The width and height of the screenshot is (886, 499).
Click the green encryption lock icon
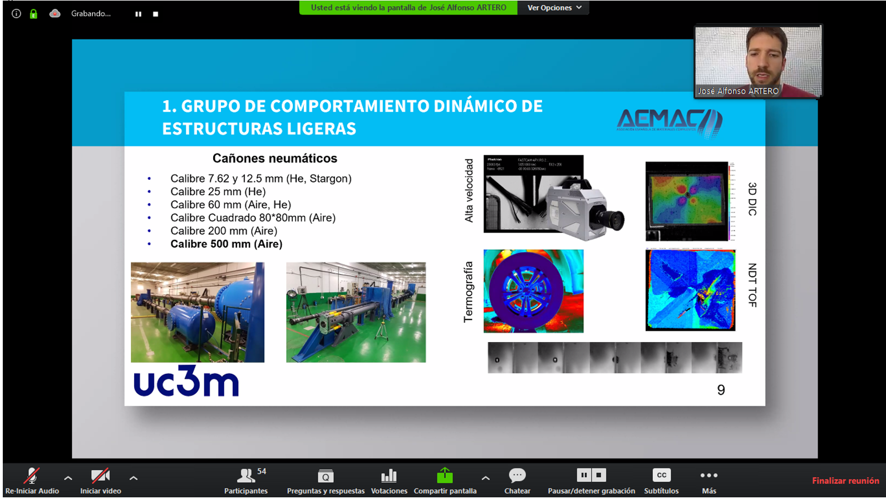click(33, 14)
